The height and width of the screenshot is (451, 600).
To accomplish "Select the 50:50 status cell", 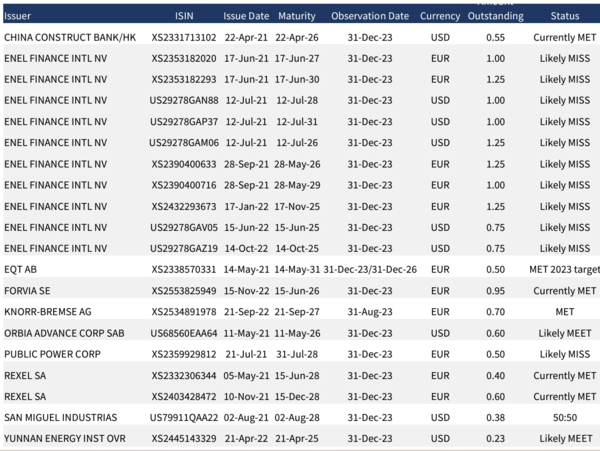I will point(564,417).
